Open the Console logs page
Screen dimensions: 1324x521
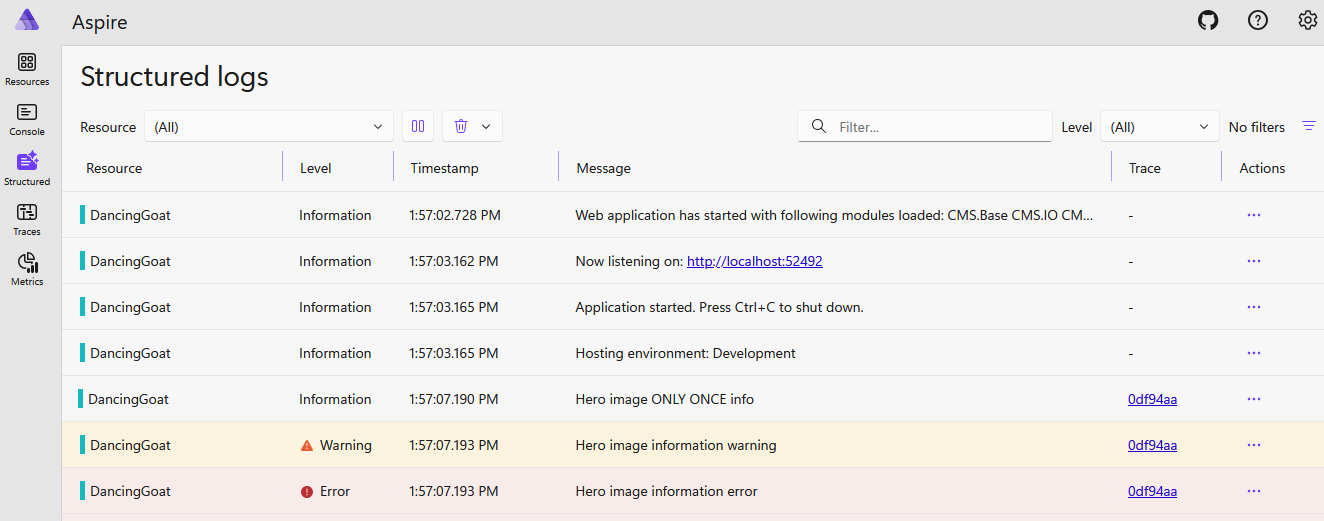27,119
